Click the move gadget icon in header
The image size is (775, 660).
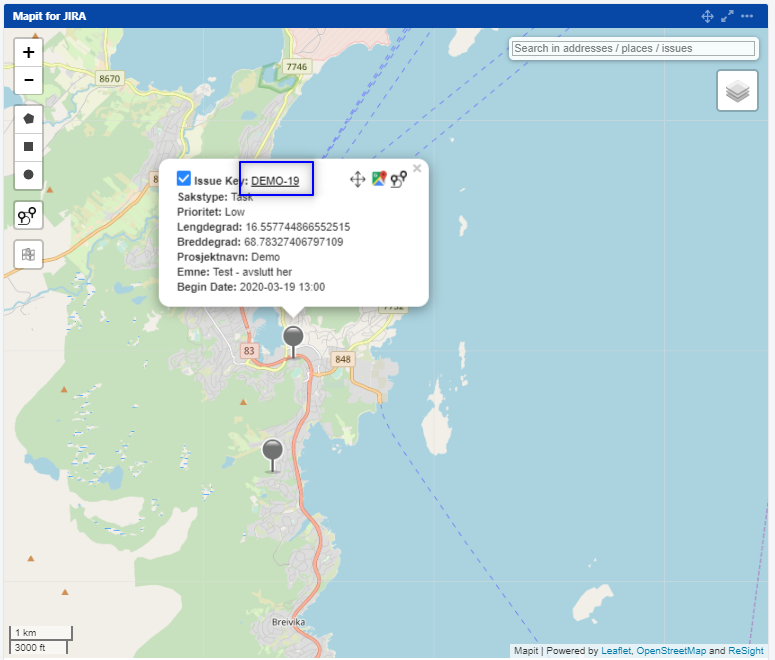[x=707, y=16]
